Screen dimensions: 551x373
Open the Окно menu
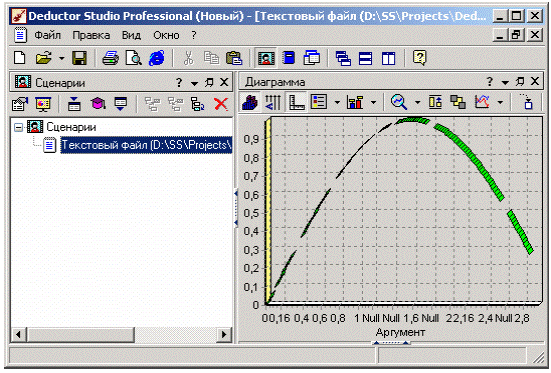166,35
